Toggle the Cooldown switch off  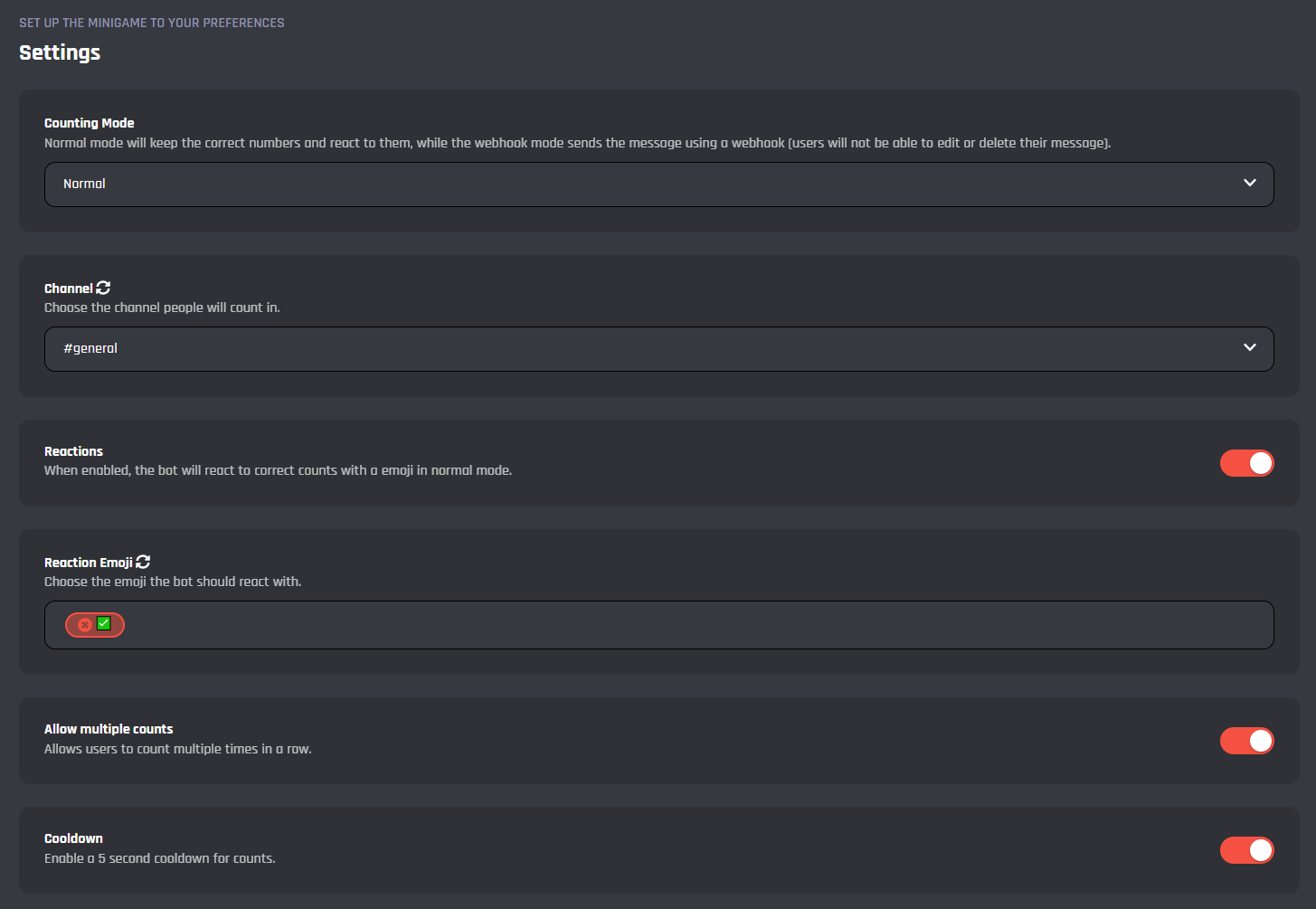click(x=1246, y=850)
